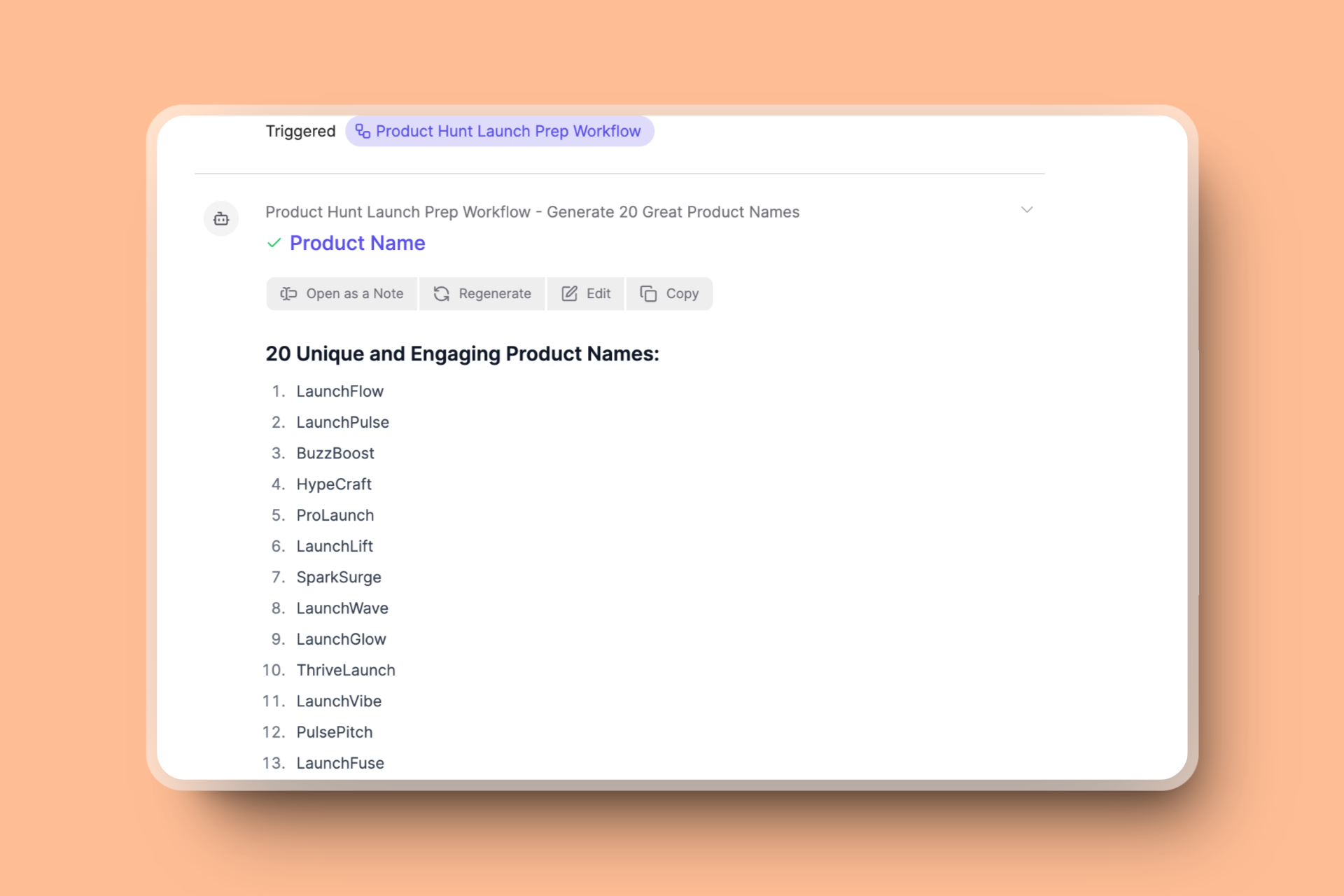Viewport: 1344px width, 896px height.
Task: Regenerate the product names output
Action: [x=482, y=293]
